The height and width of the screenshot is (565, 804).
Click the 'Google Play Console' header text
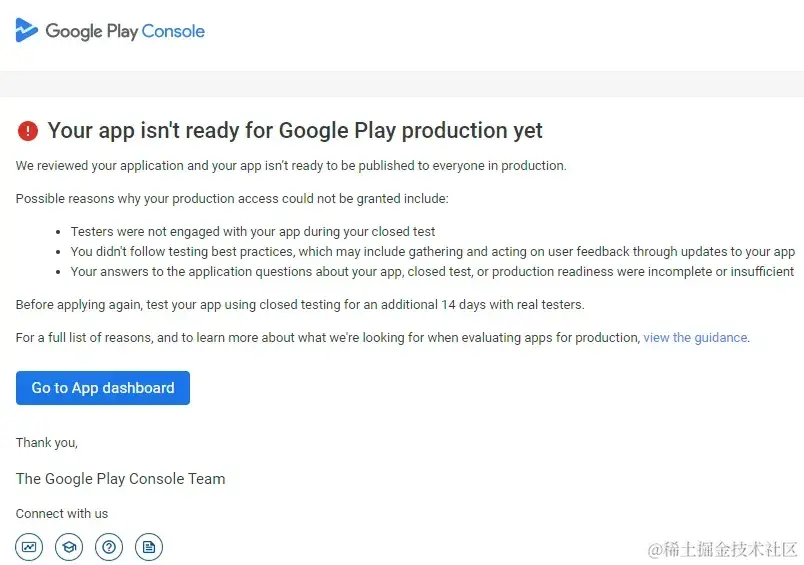(x=125, y=31)
